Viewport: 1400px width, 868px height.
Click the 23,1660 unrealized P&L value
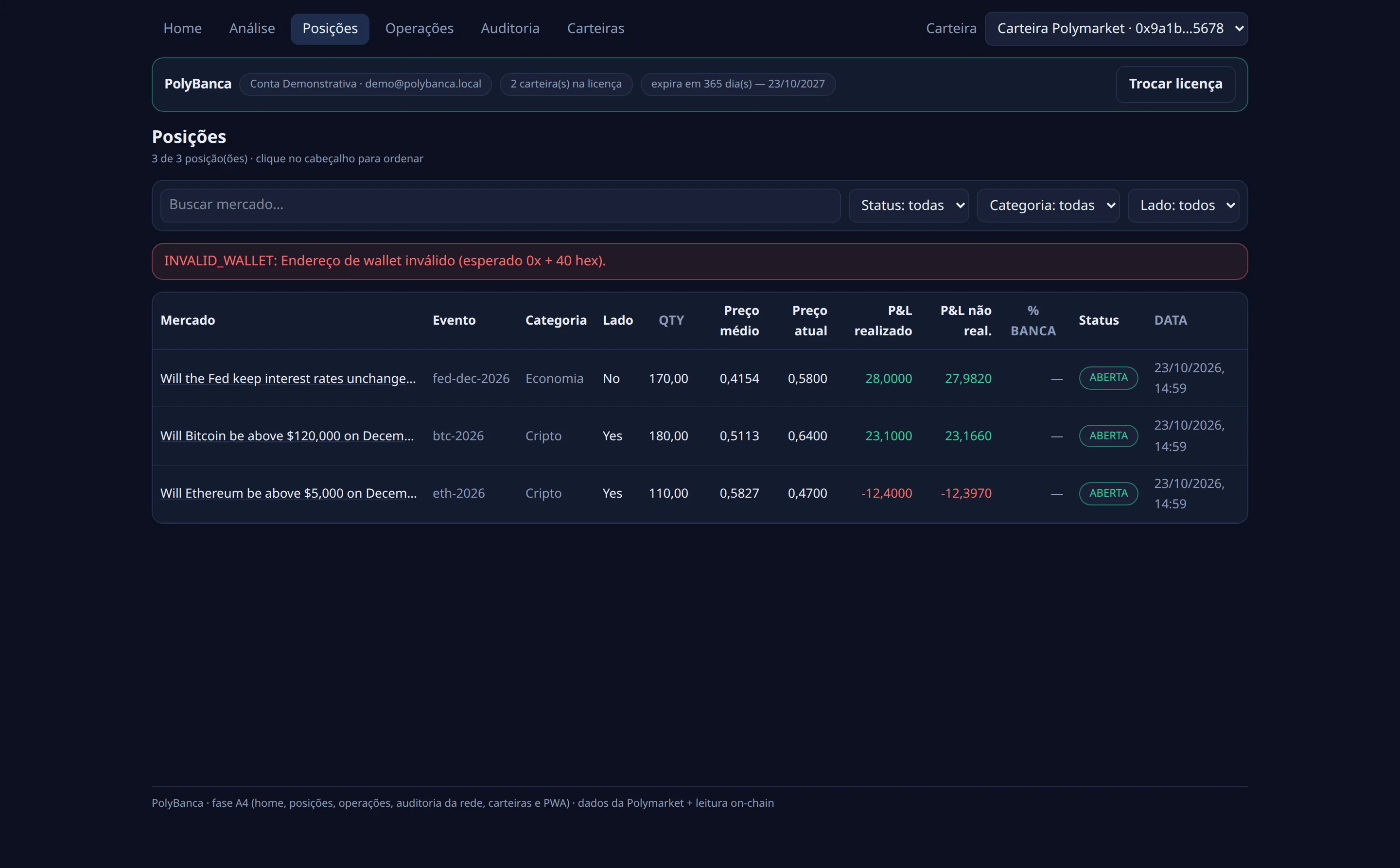tap(968, 436)
